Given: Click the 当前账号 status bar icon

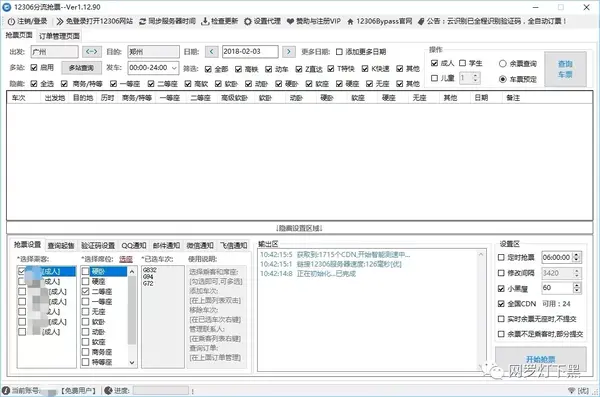Looking at the screenshot, I should tap(6, 390).
